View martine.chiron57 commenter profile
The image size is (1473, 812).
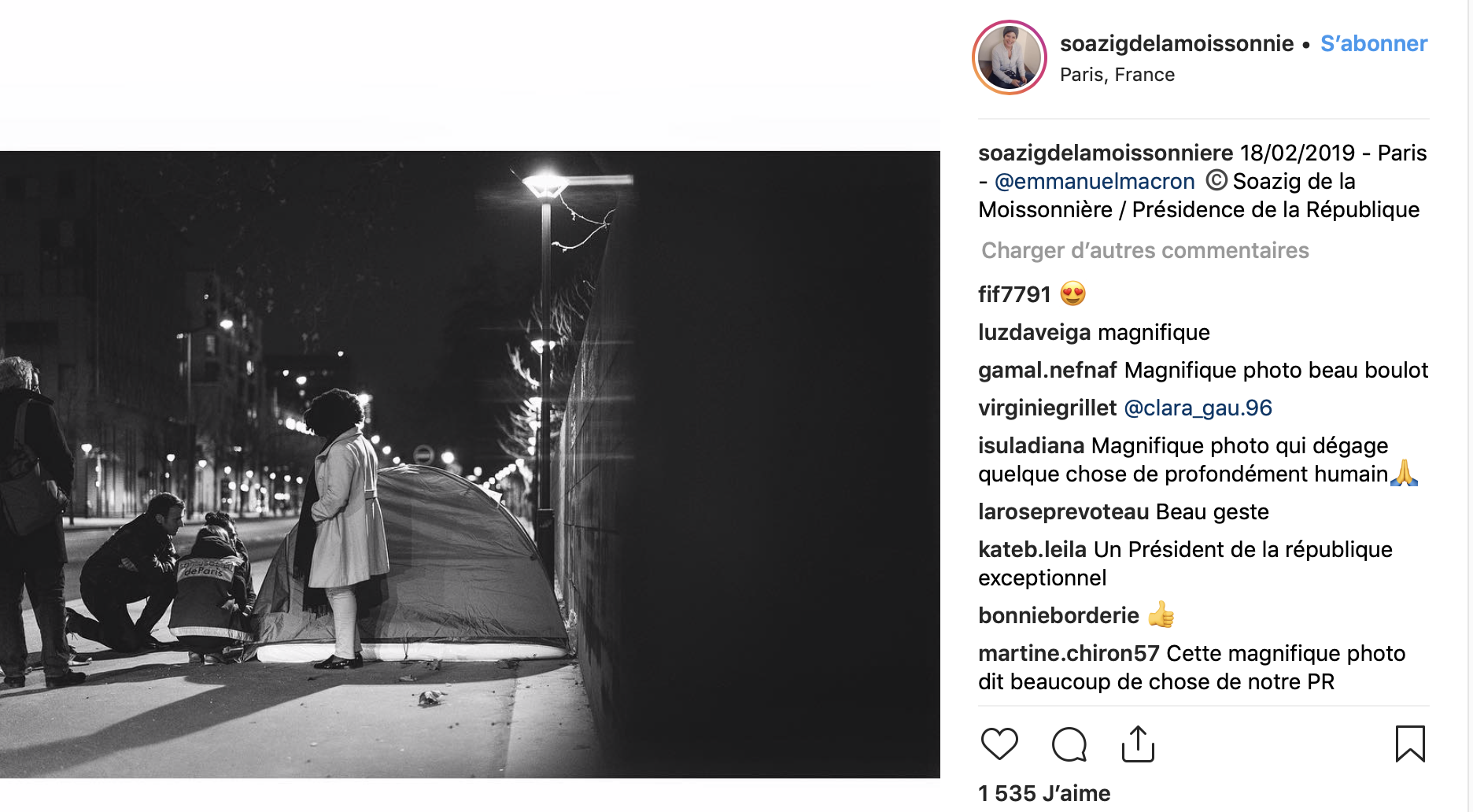1068,653
